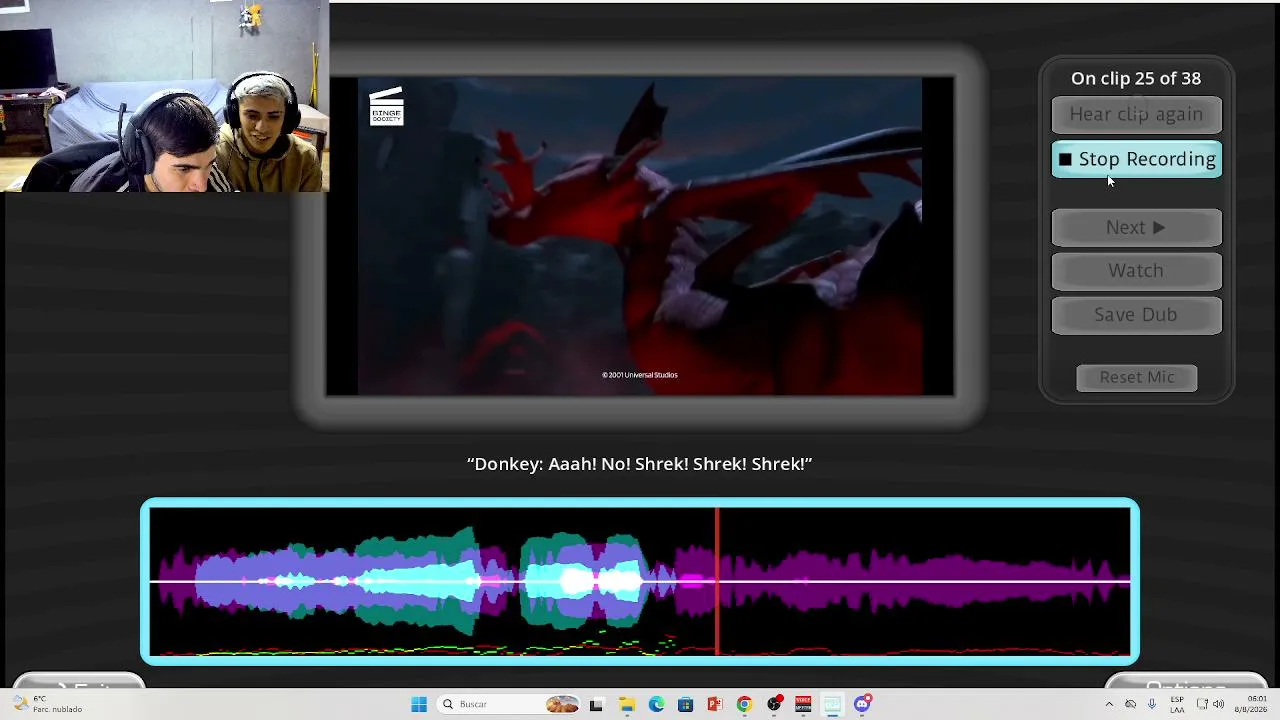Viewport: 1280px width, 720px height.
Task: Open Microsoft Store from the taskbar
Action: pos(685,704)
